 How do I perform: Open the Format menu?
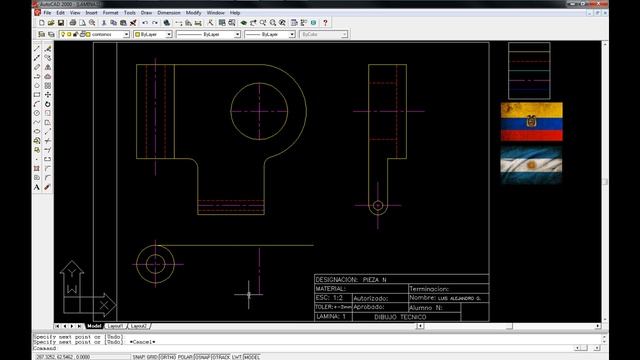[x=110, y=13]
